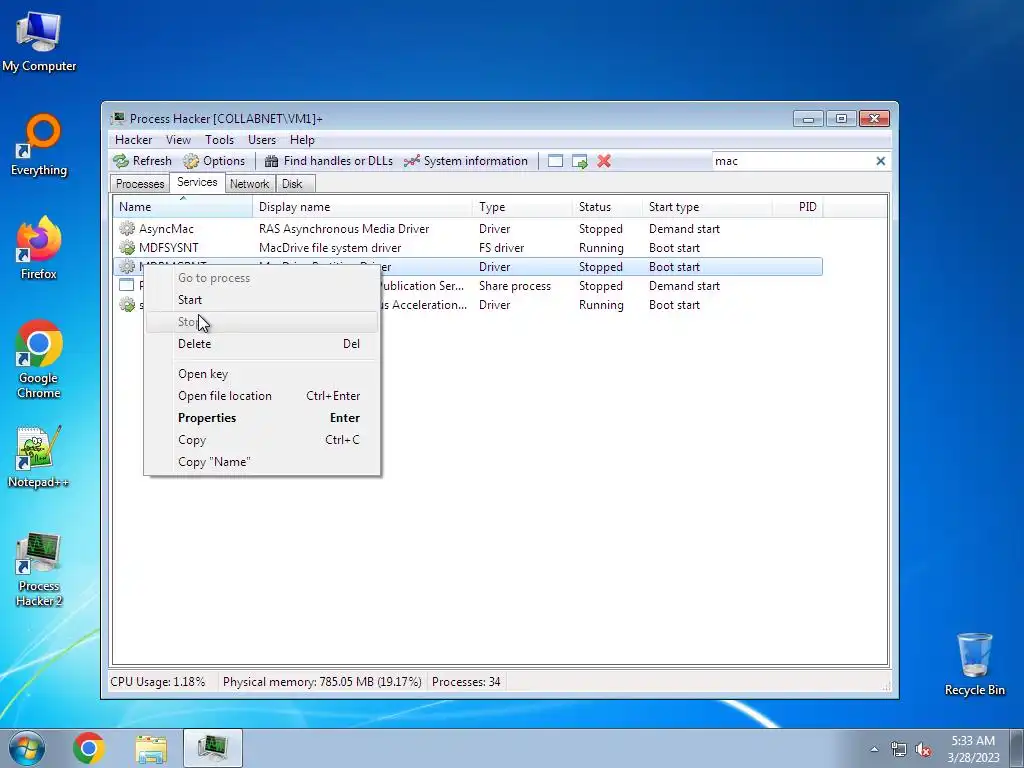Image resolution: width=1024 pixels, height=768 pixels.
Task: Choose Open key in context menu
Action: click(x=261, y=374)
